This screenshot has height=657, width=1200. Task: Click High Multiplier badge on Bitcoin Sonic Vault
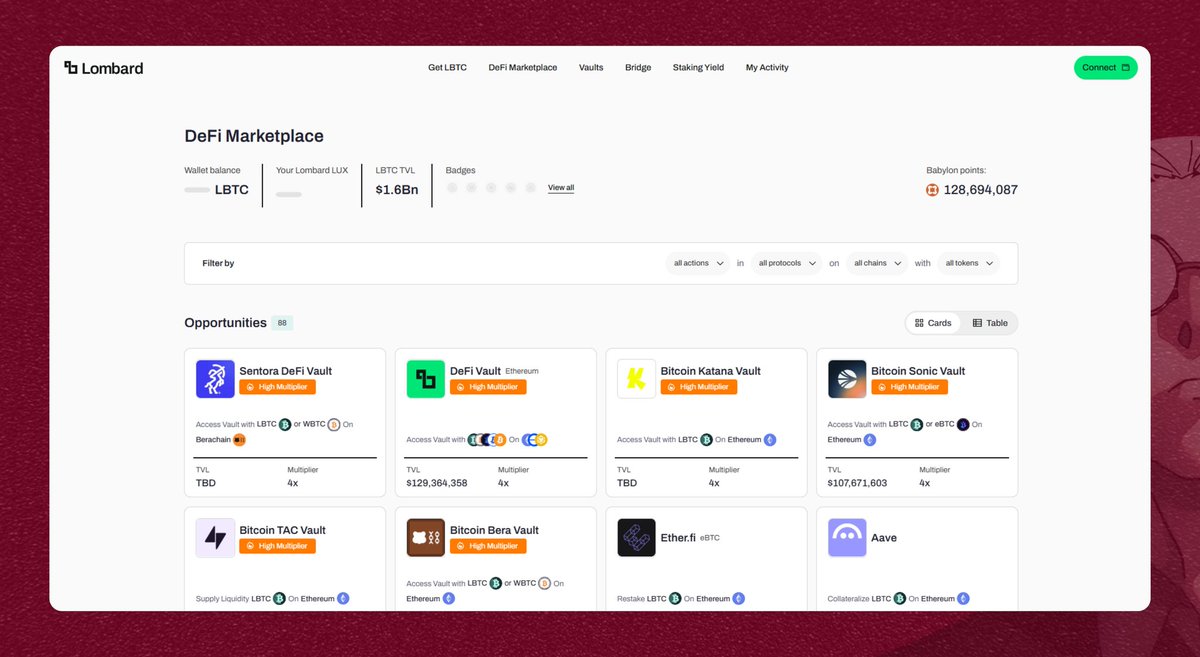pyautogui.click(x=910, y=387)
